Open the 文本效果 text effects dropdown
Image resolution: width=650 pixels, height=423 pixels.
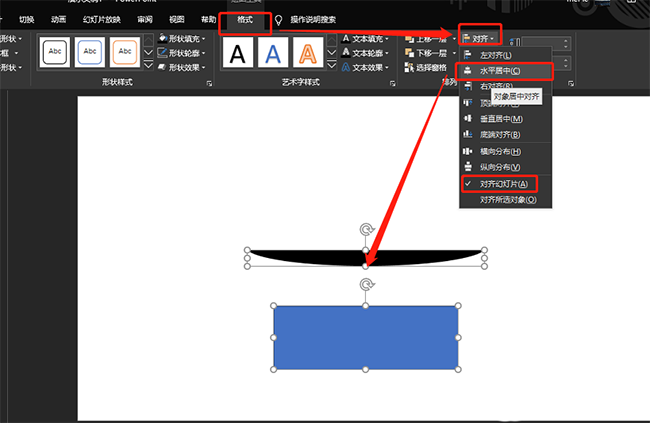coord(366,67)
